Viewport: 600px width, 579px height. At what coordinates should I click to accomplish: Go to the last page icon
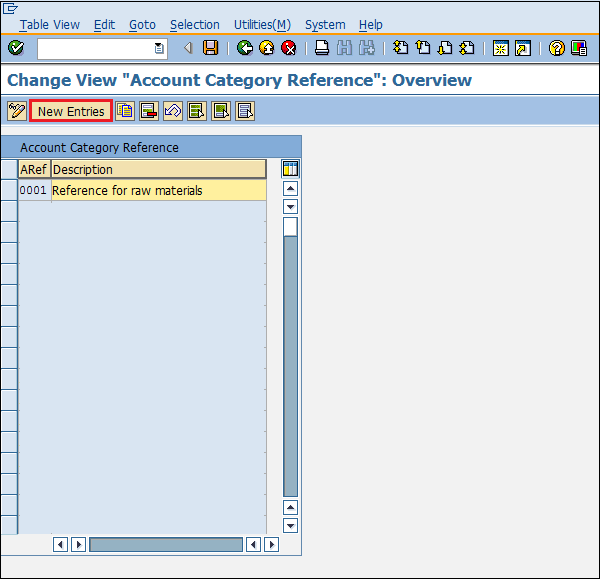coord(467,48)
